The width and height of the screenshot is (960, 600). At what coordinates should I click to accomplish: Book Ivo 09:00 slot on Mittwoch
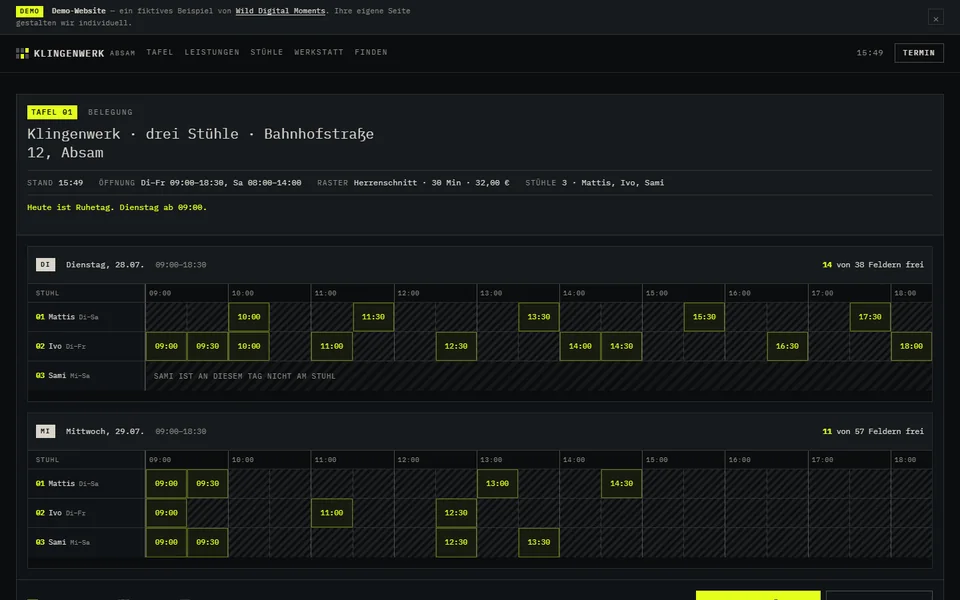click(x=166, y=513)
